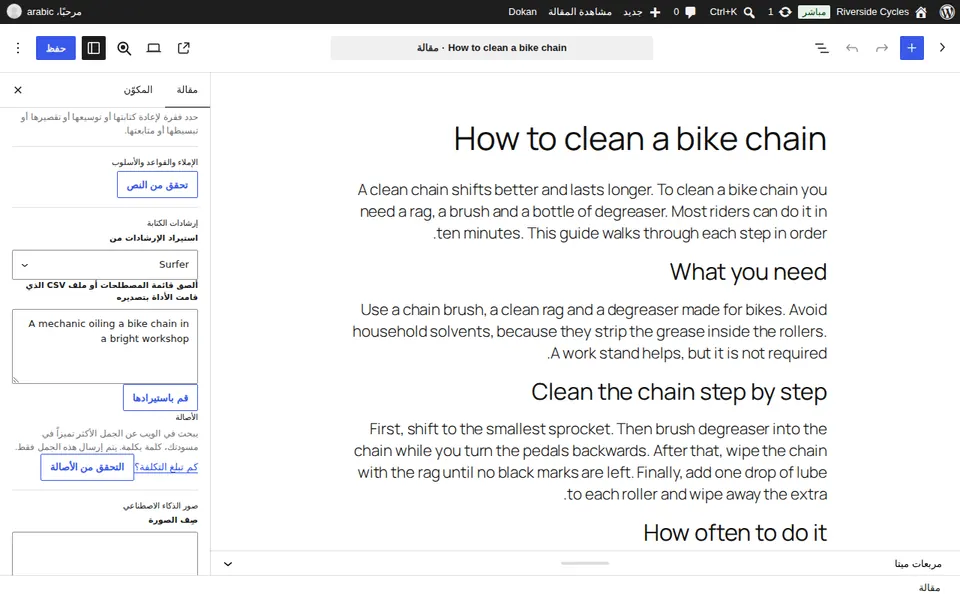
Task: Switch to the مقالة sidebar tab
Action: point(187,90)
